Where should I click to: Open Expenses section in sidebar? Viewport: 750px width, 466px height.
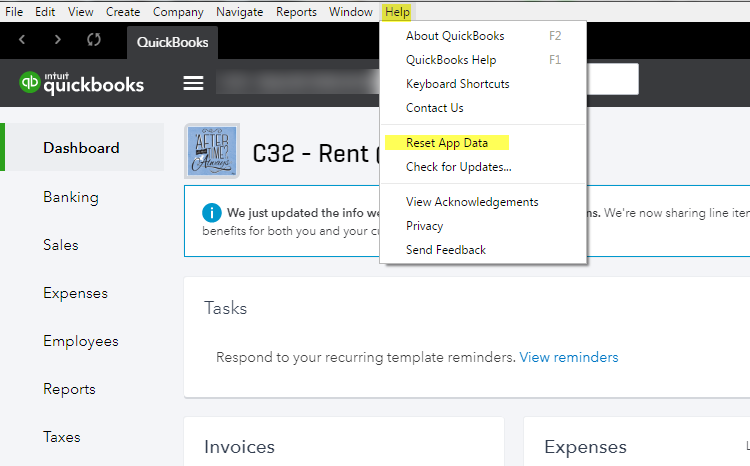pos(75,293)
